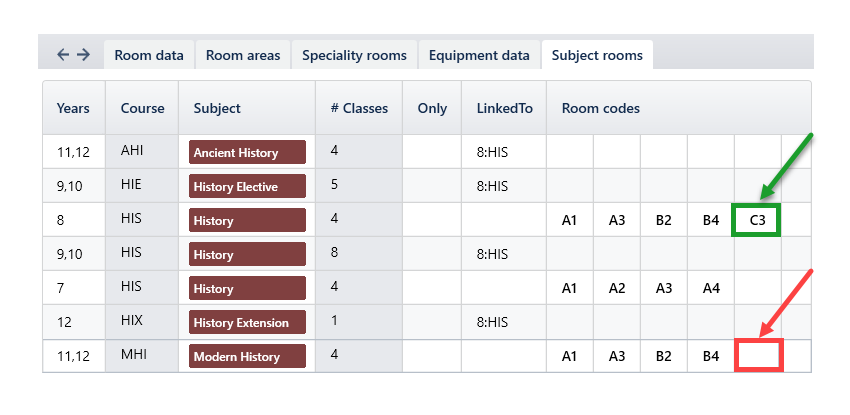Select the A2 room code for Year 7
Image resolution: width=850 pixels, height=415 pixels.
pyautogui.click(x=617, y=288)
